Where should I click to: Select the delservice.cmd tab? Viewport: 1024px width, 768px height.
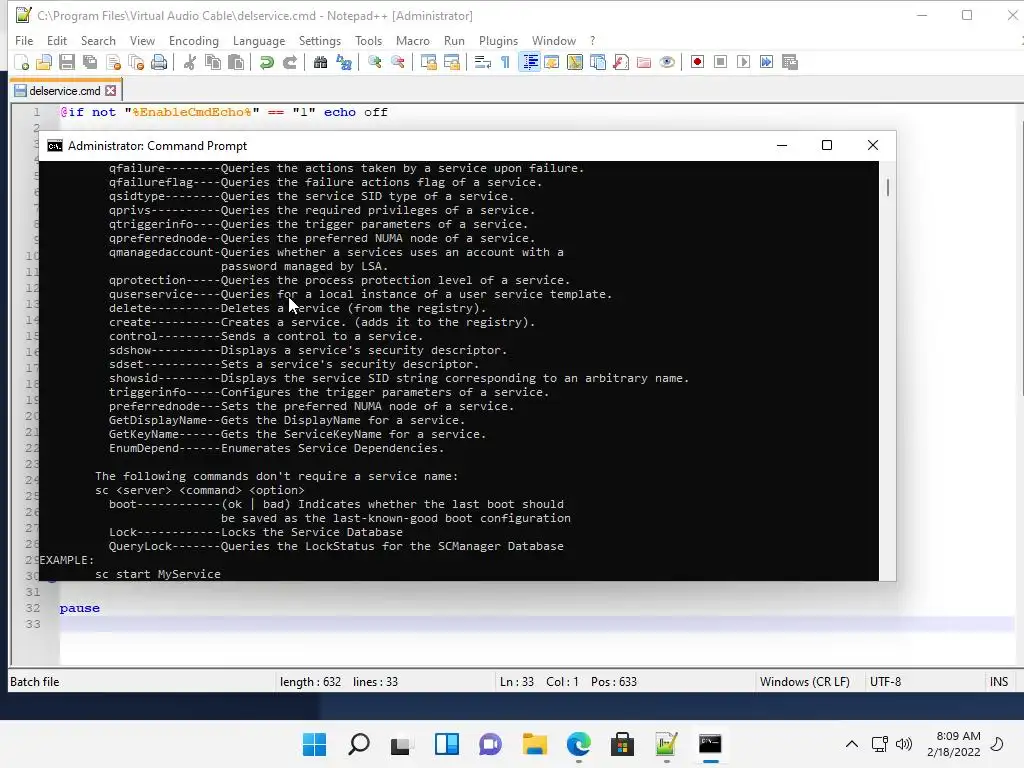(65, 91)
